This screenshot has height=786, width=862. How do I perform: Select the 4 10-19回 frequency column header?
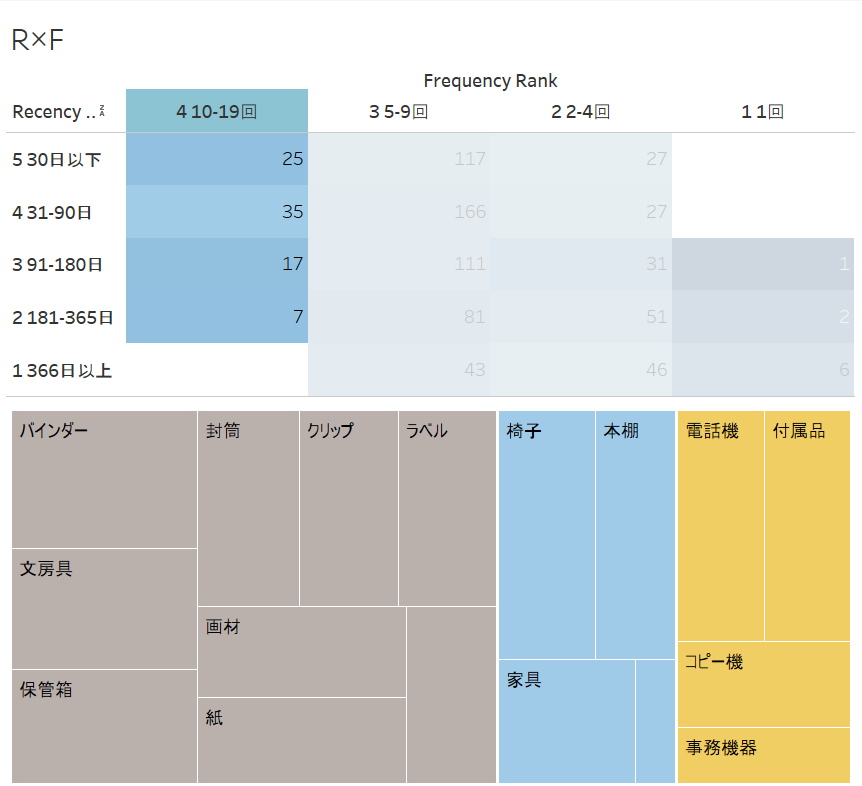tap(217, 110)
